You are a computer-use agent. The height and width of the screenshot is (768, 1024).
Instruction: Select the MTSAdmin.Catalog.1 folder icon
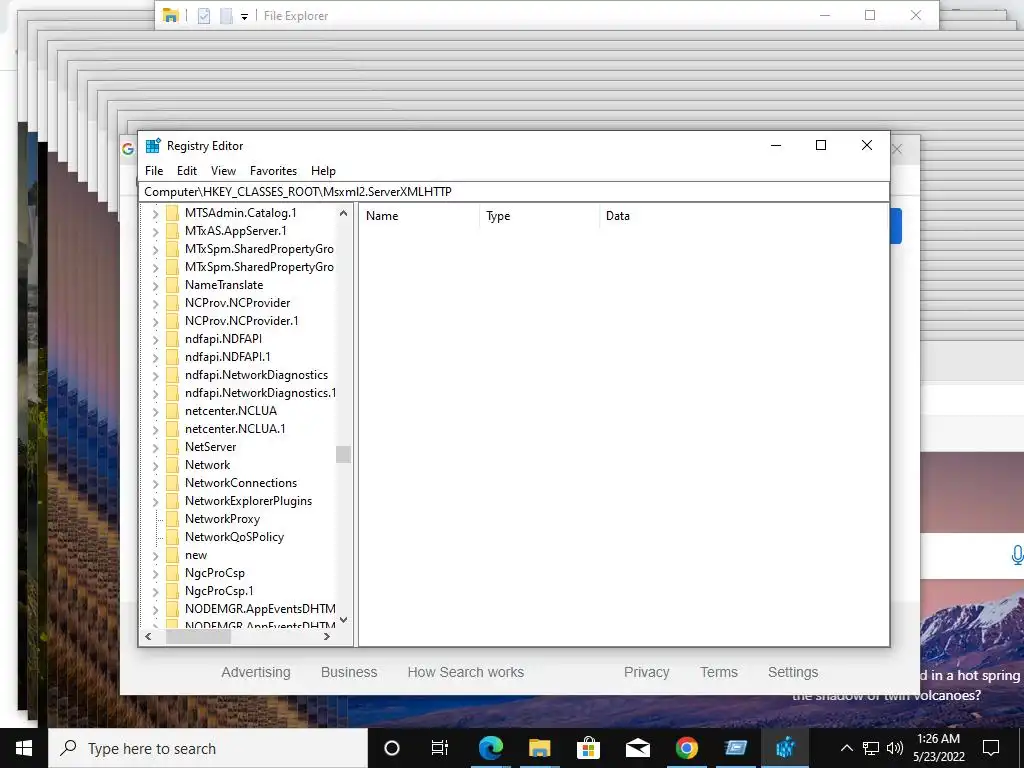click(172, 213)
